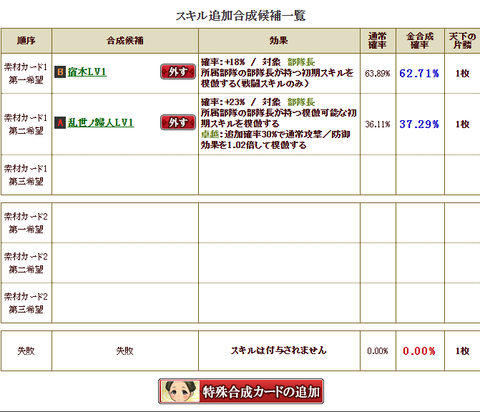Select the 62.71% full synthesis rate
The width and height of the screenshot is (480, 412).
419,73
